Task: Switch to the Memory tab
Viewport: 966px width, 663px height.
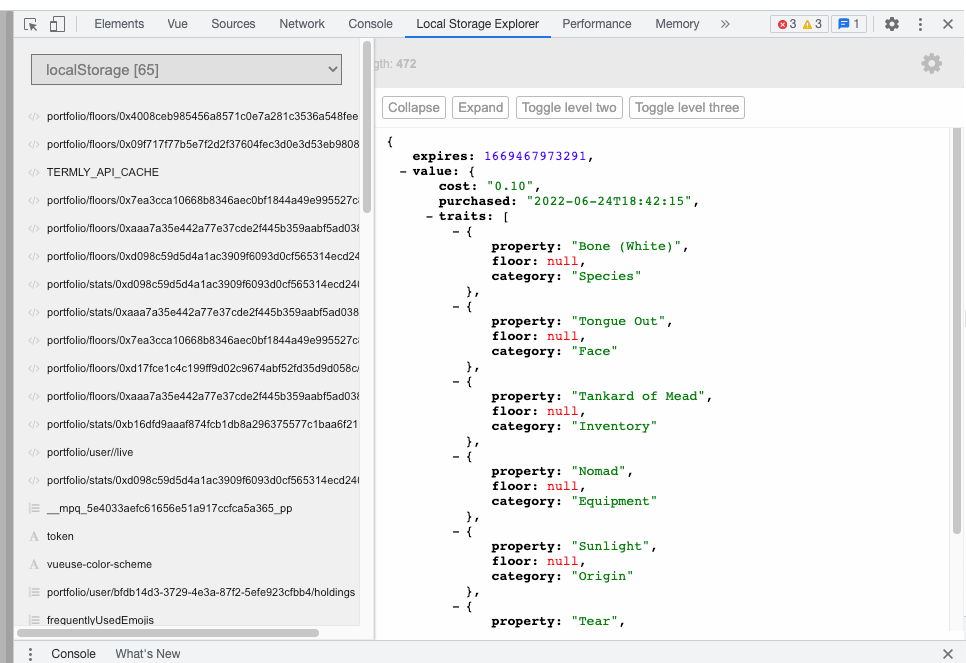Action: click(677, 24)
